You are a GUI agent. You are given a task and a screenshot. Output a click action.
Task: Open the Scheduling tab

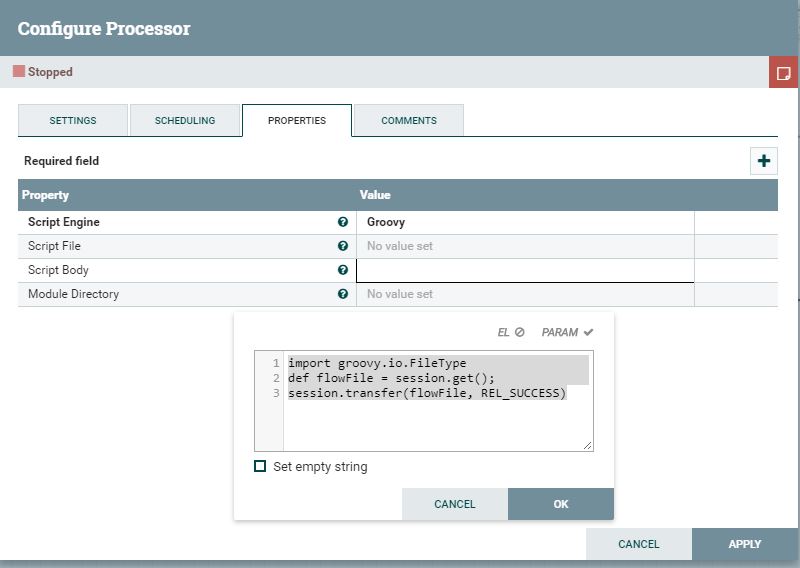coord(185,121)
